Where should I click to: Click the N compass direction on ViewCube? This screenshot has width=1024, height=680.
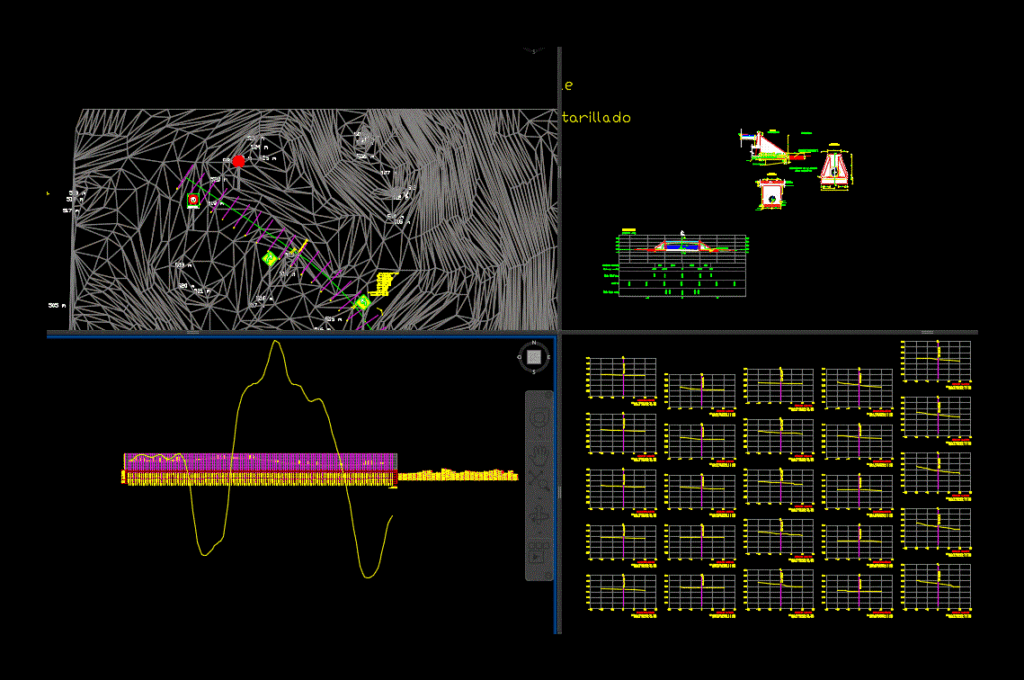click(534, 342)
